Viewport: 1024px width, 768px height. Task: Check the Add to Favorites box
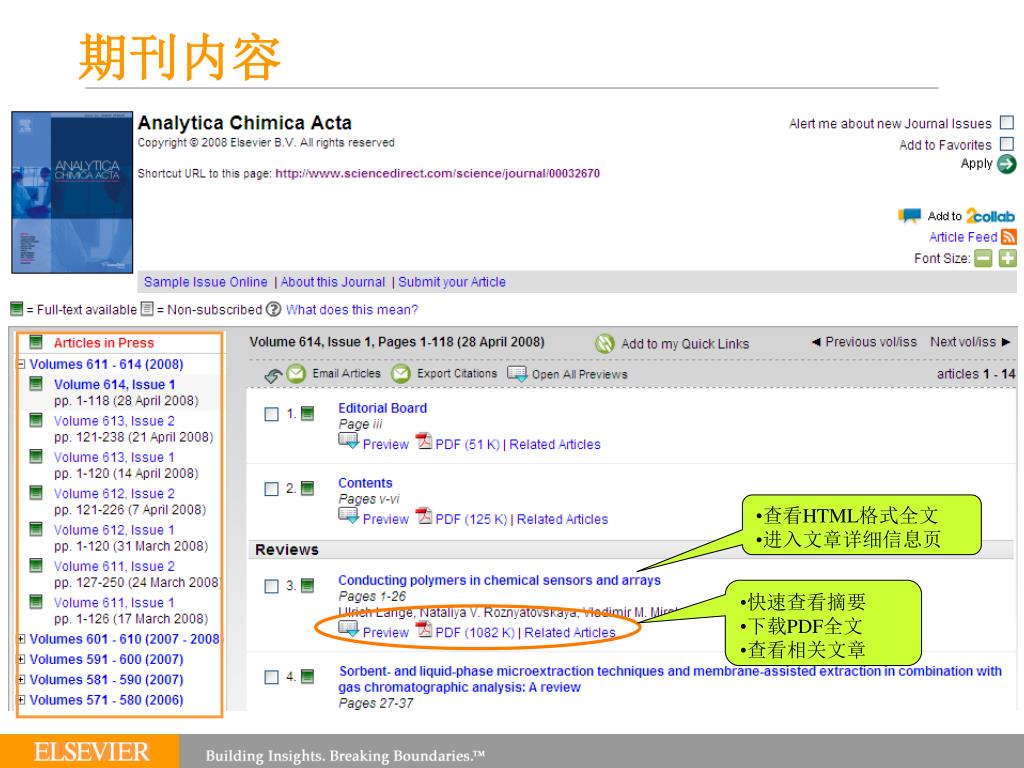pos(1007,144)
